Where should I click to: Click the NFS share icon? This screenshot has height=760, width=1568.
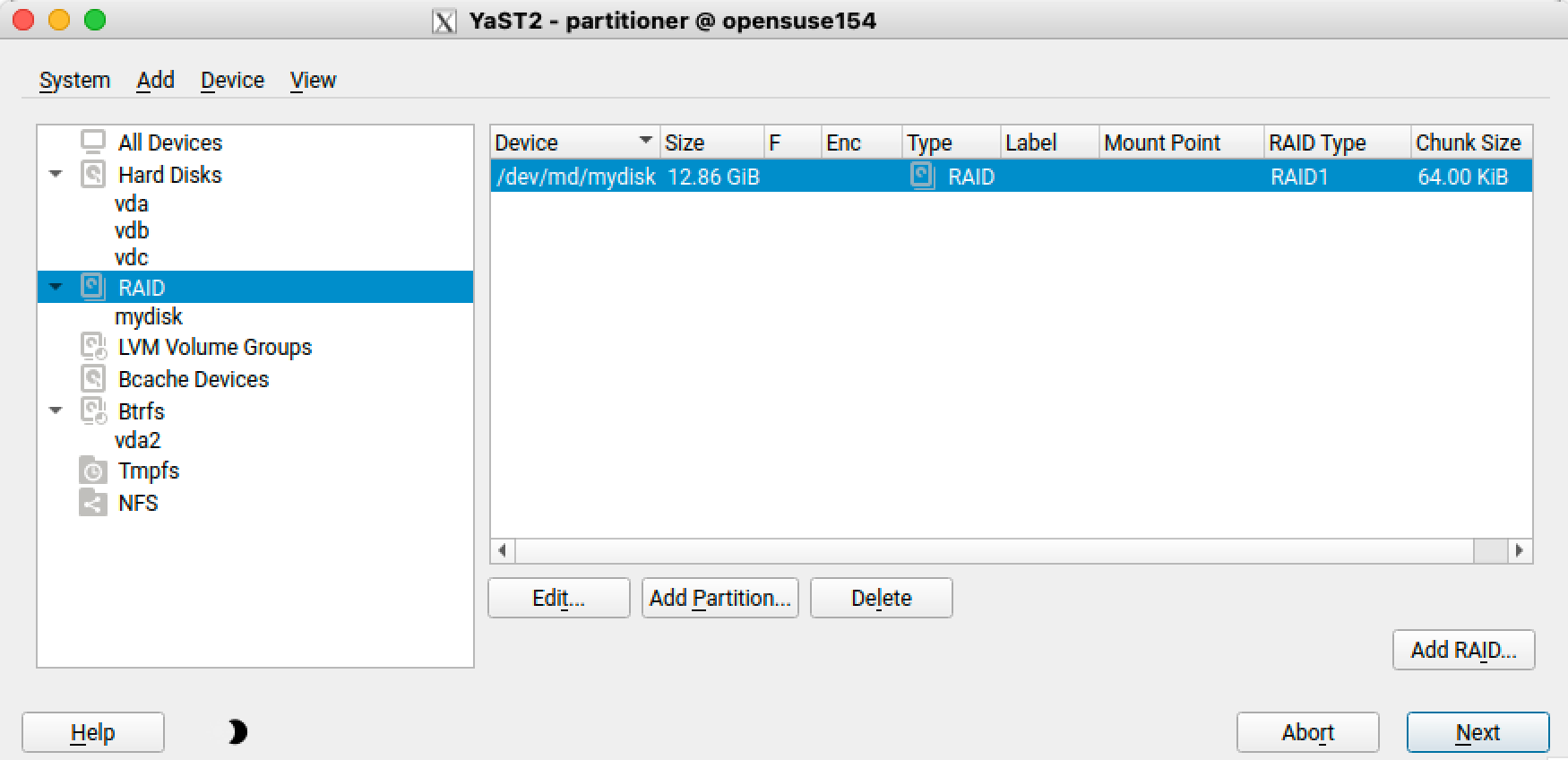[93, 502]
